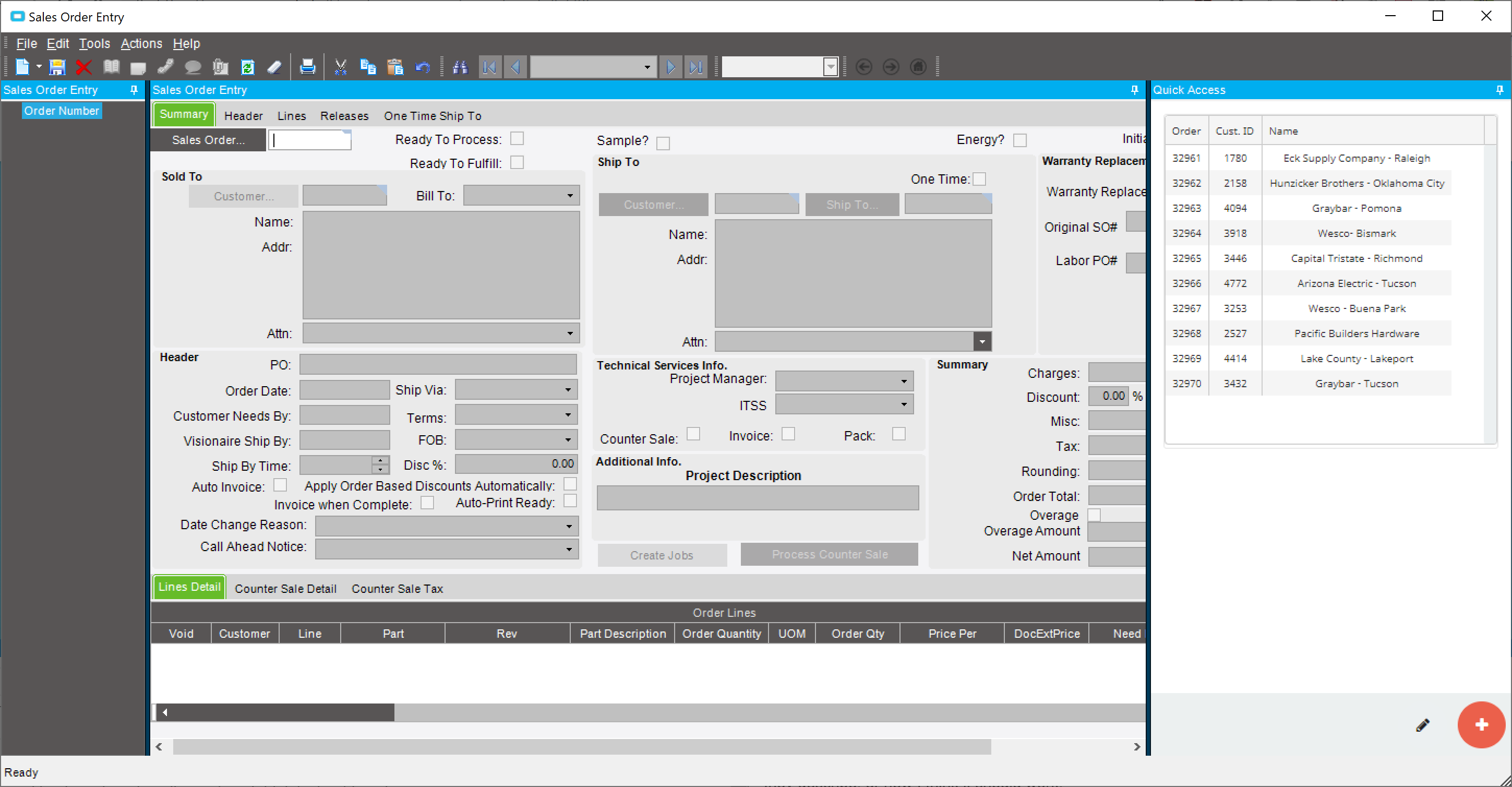Delete the record with the red X icon
This screenshot has width=1512, height=787.
point(83,67)
